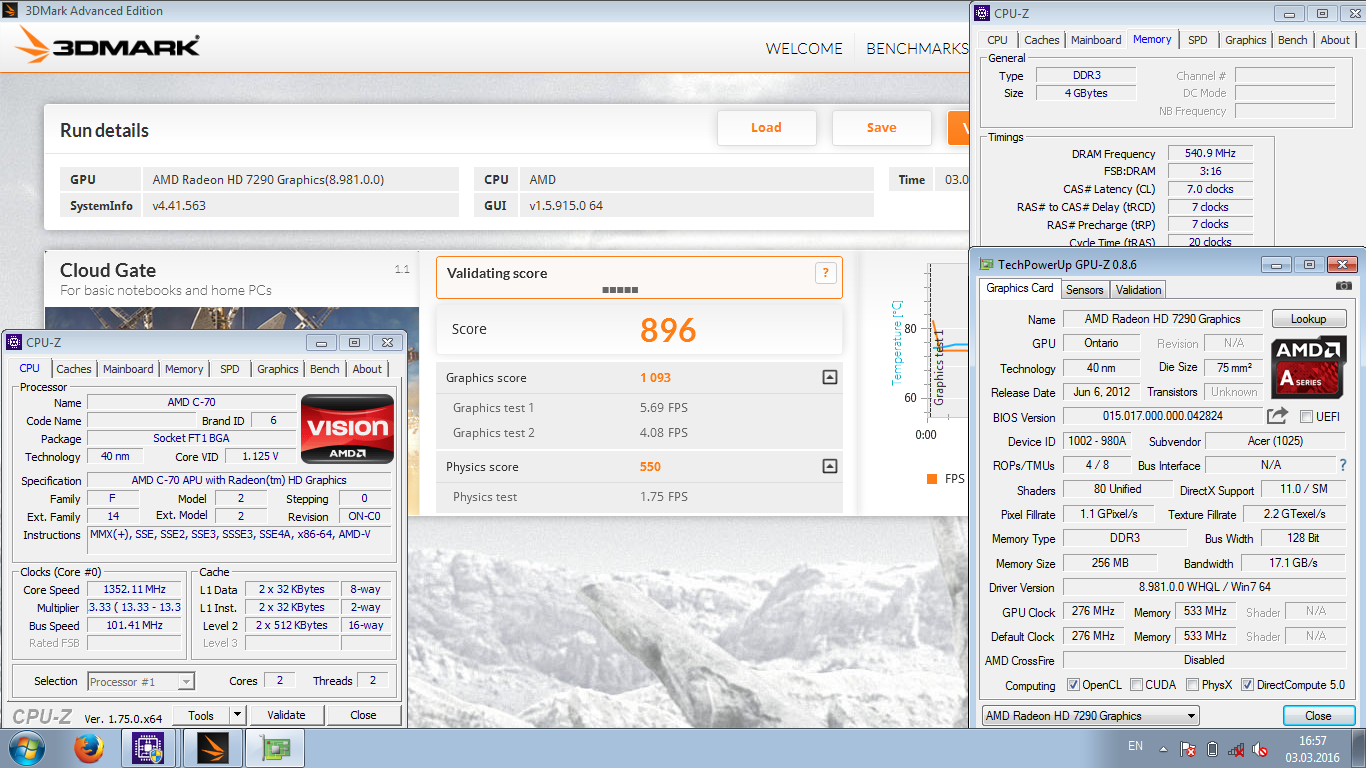1366x768 pixels.
Task: Open the Processor #1 selection dropdown in CPU-Z
Action: pyautogui.click(x=141, y=682)
